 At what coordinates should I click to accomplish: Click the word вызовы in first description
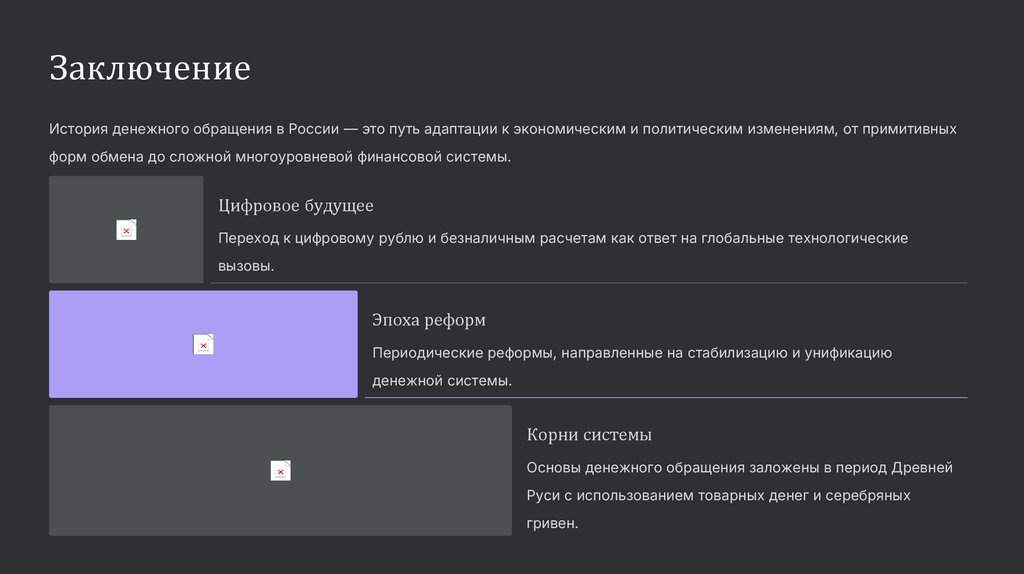[245, 266]
